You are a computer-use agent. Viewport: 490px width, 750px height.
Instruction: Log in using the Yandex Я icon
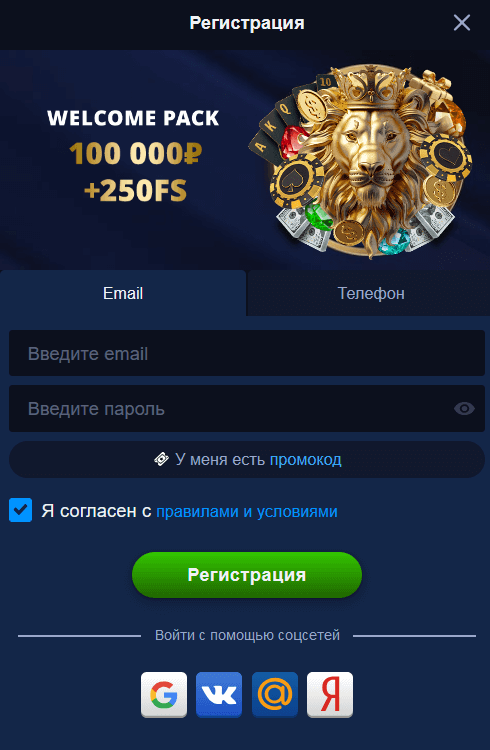click(x=330, y=694)
